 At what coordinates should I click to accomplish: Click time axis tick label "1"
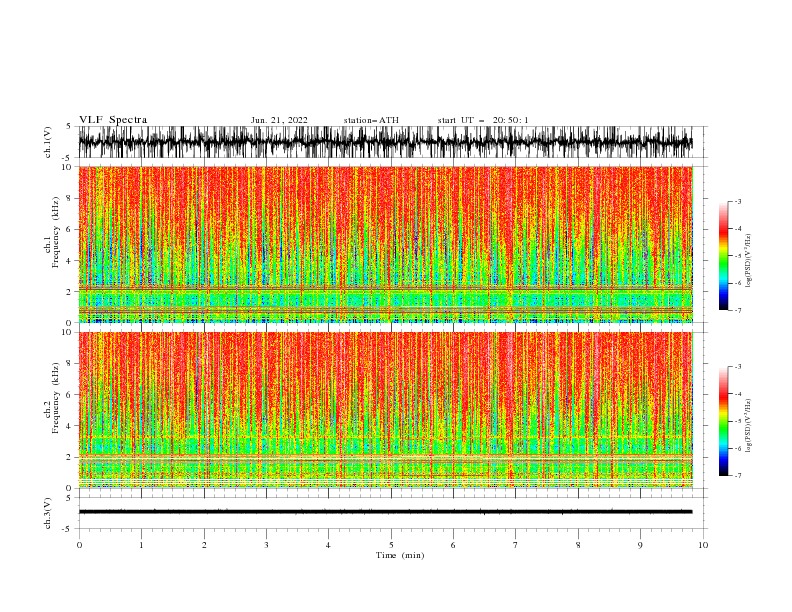click(x=141, y=545)
